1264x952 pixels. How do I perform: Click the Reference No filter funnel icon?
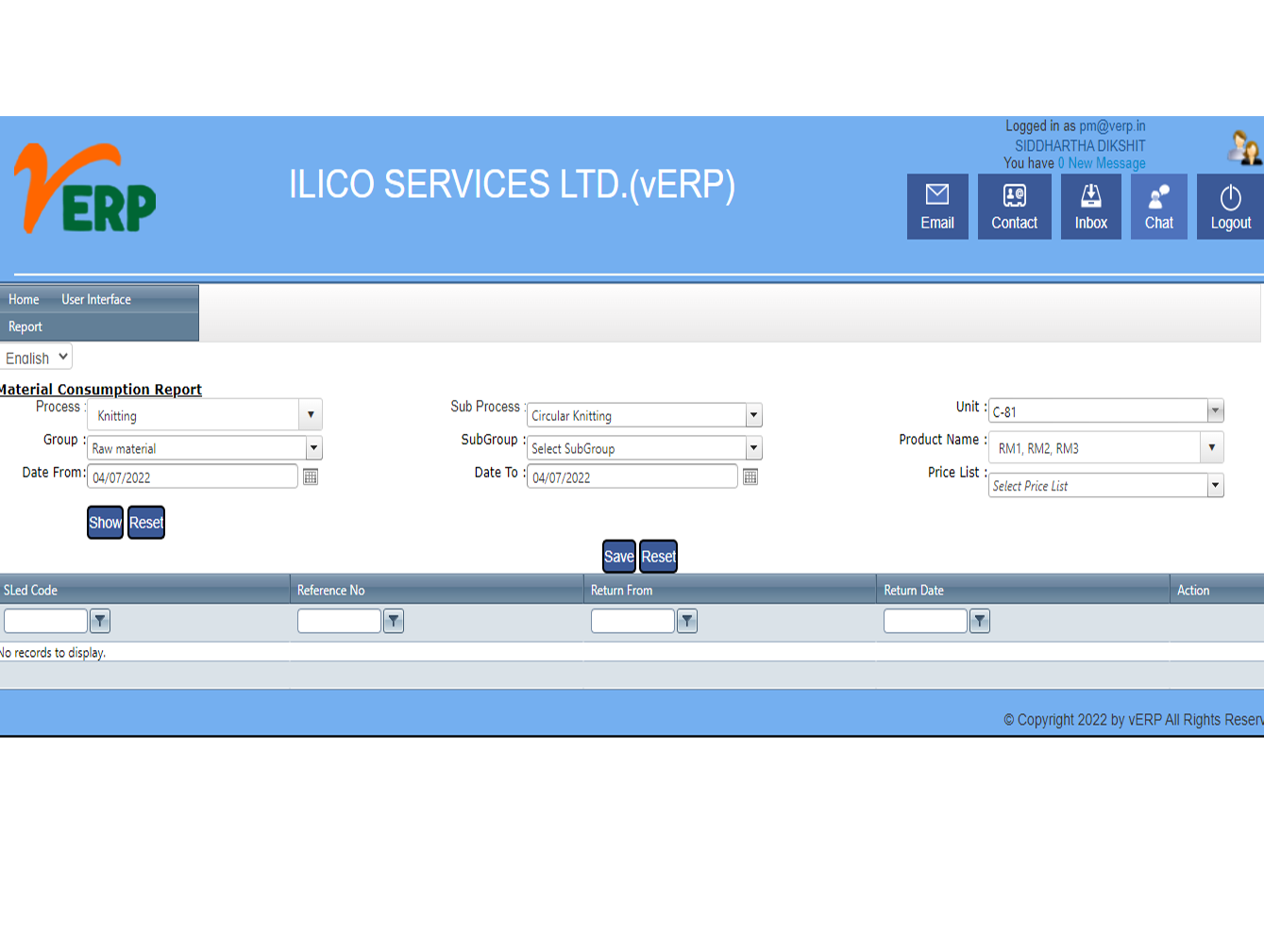pyautogui.click(x=394, y=621)
